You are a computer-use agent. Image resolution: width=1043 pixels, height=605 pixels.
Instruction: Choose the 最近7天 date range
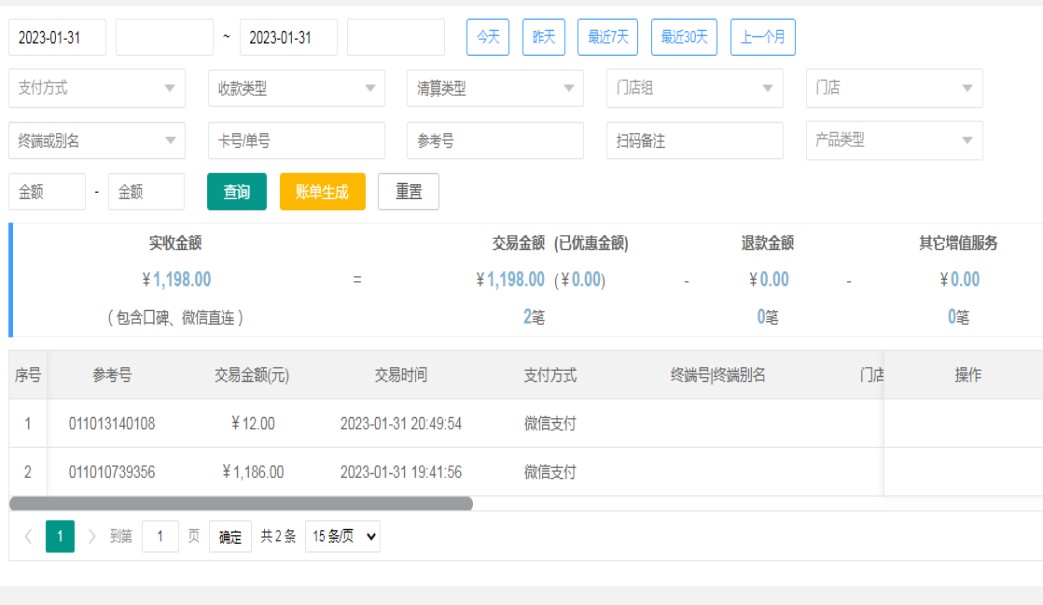pyautogui.click(x=608, y=37)
